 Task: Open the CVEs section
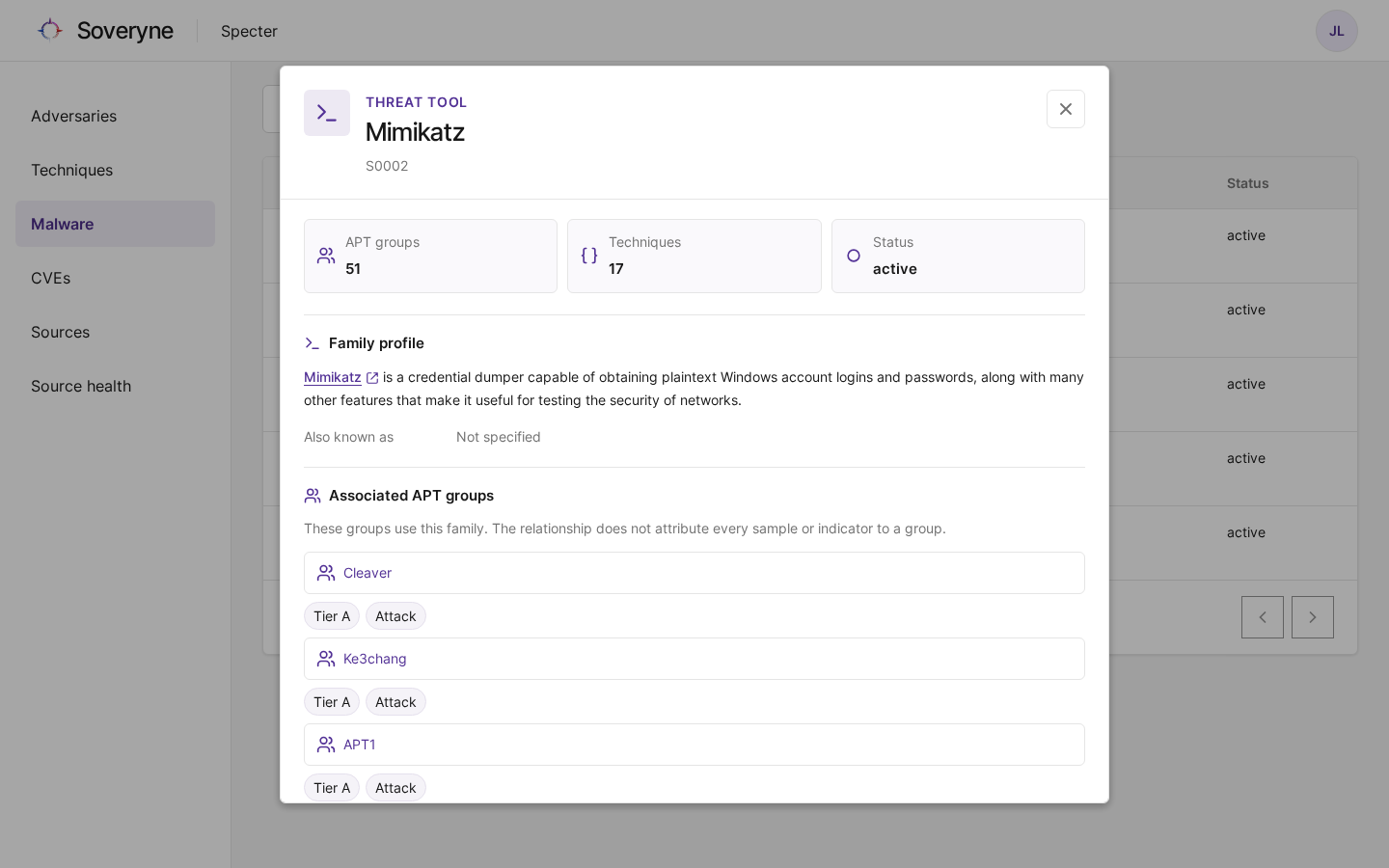coord(115,278)
